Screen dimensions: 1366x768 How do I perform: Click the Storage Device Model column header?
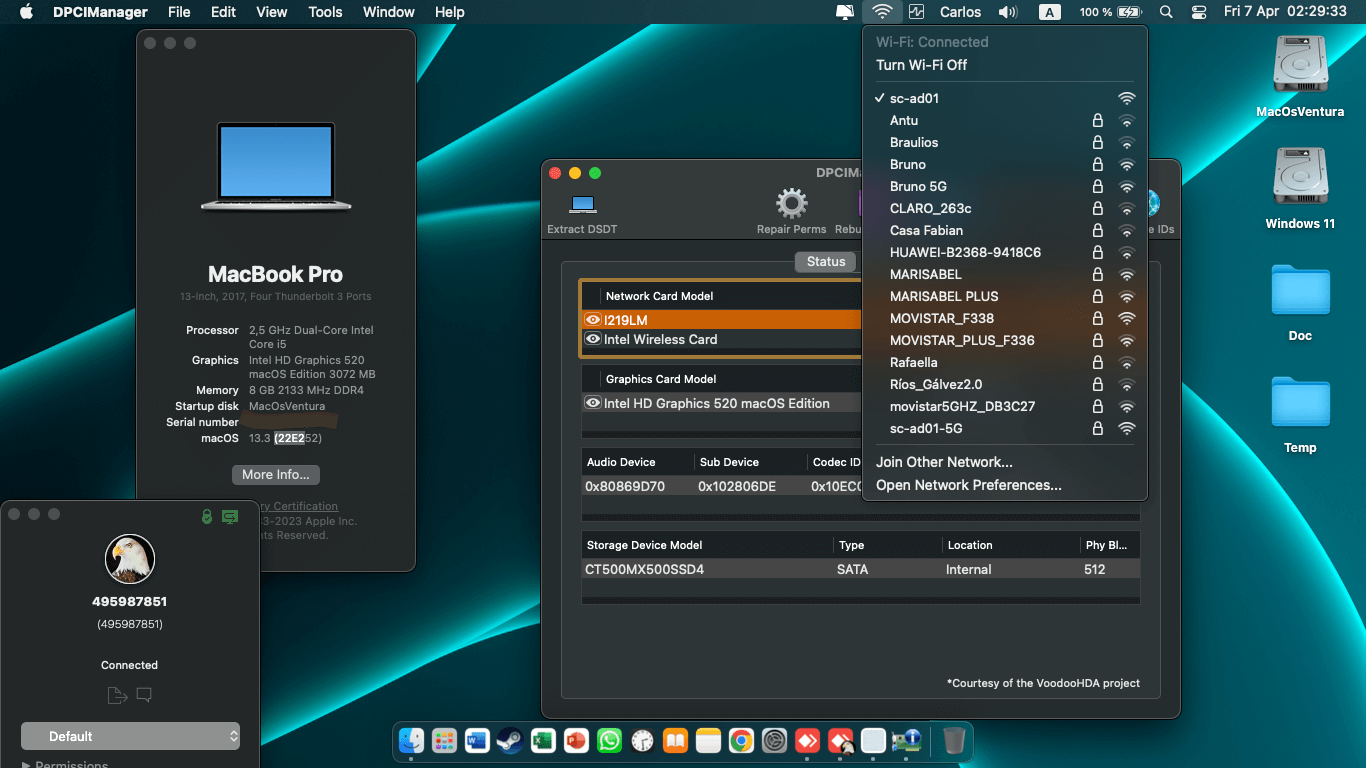644,545
